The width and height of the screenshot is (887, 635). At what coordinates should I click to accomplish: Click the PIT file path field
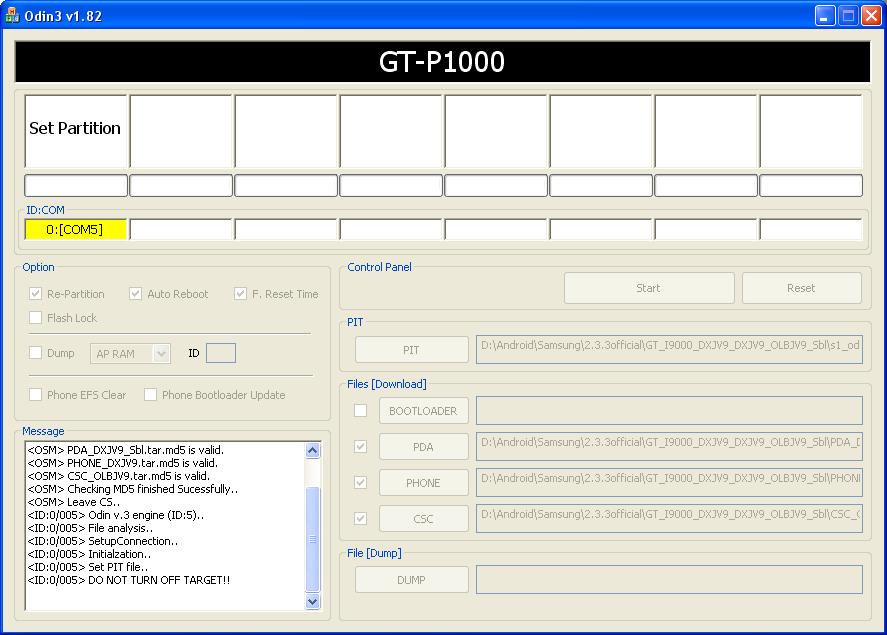[x=669, y=350]
